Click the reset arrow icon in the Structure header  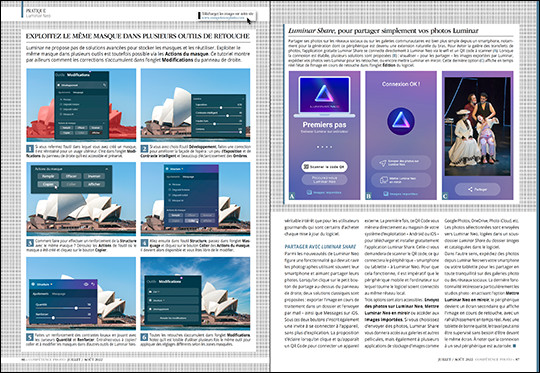(93, 284)
